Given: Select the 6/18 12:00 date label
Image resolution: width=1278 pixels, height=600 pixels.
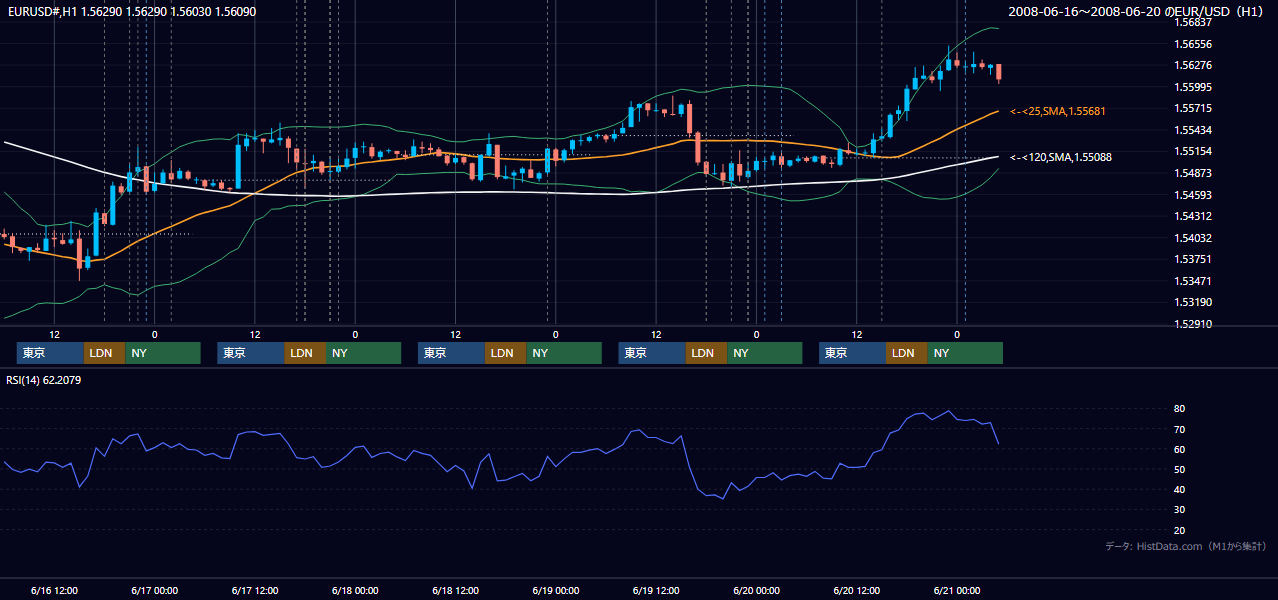Looking at the screenshot, I should tap(456, 591).
